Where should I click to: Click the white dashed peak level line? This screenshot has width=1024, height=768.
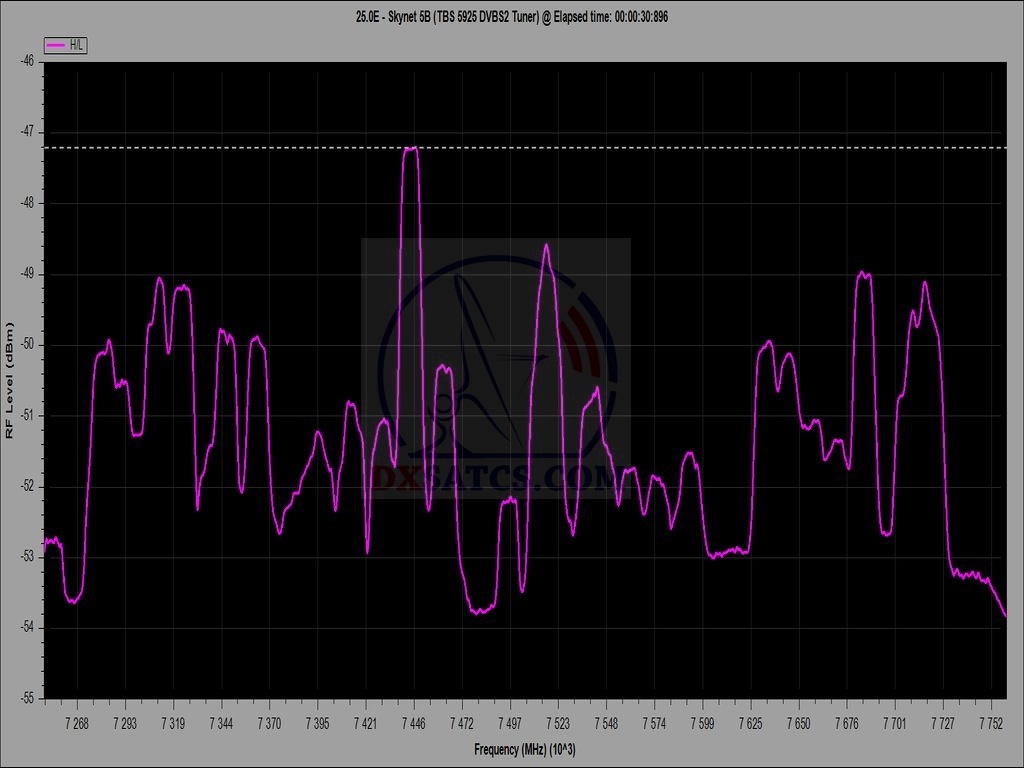coord(700,147)
